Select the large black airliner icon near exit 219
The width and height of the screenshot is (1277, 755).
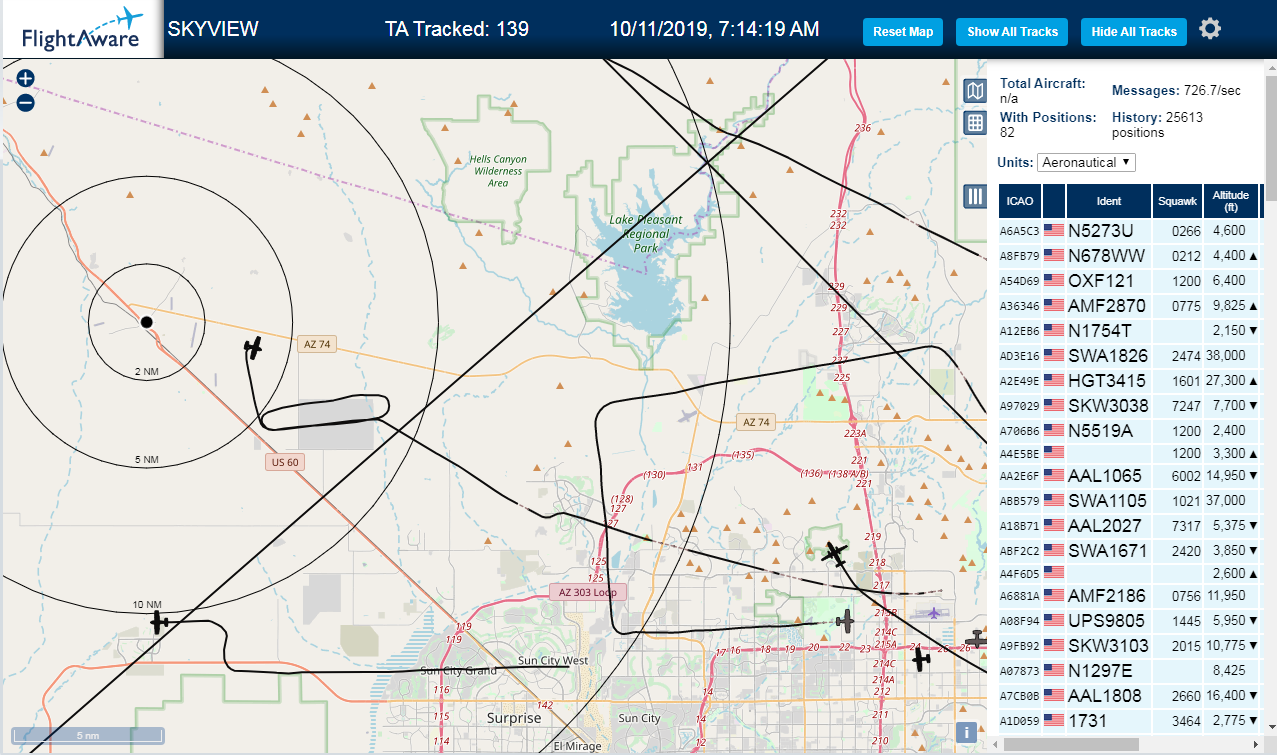(835, 553)
